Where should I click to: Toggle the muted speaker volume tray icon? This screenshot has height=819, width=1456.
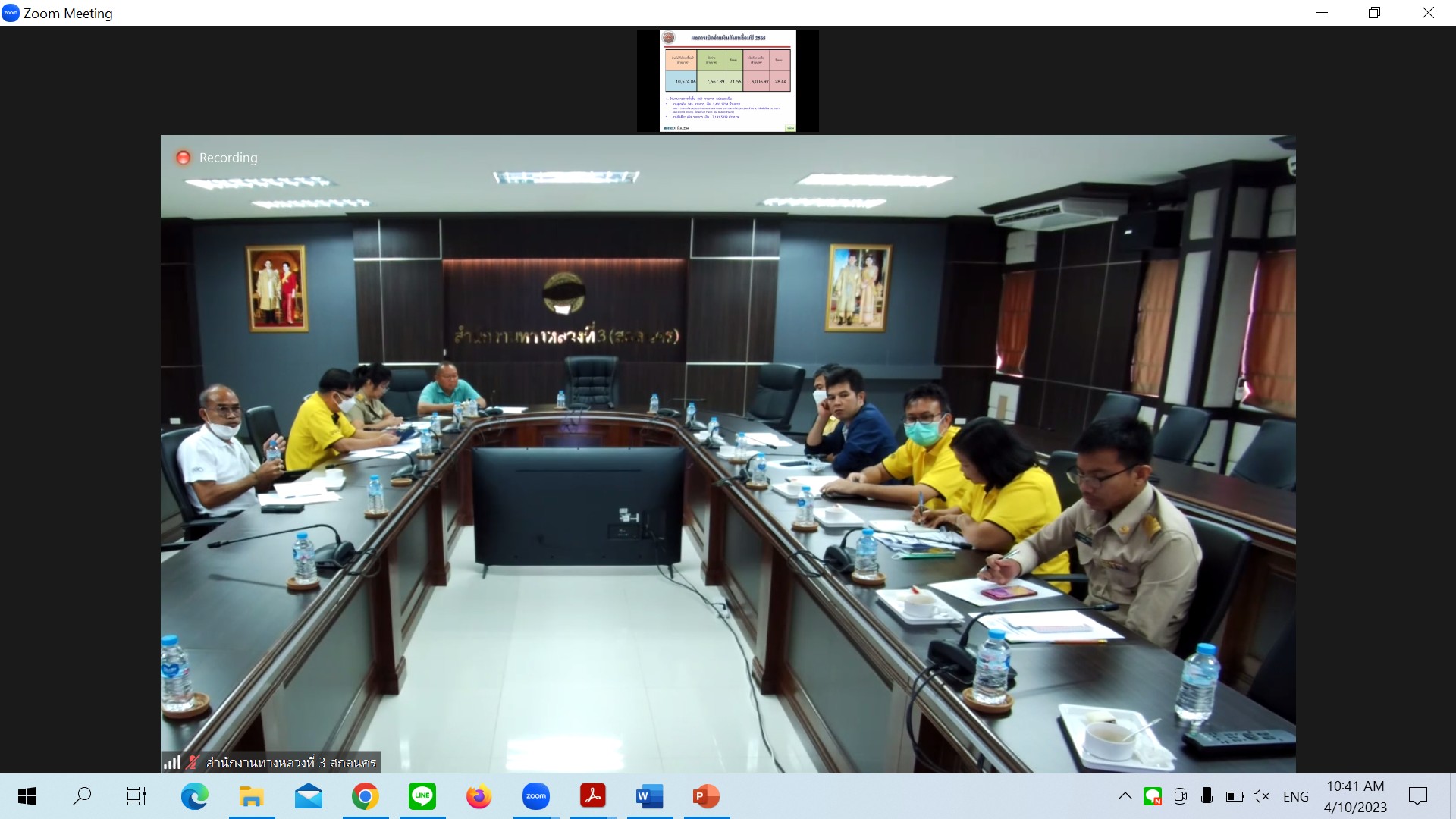[x=1261, y=796]
